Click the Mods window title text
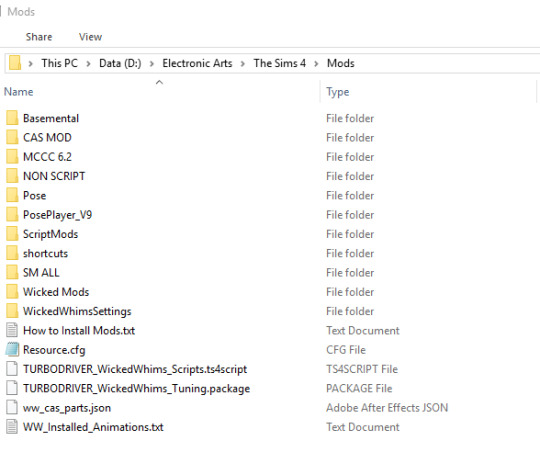The image size is (540, 452). pyautogui.click(x=21, y=12)
